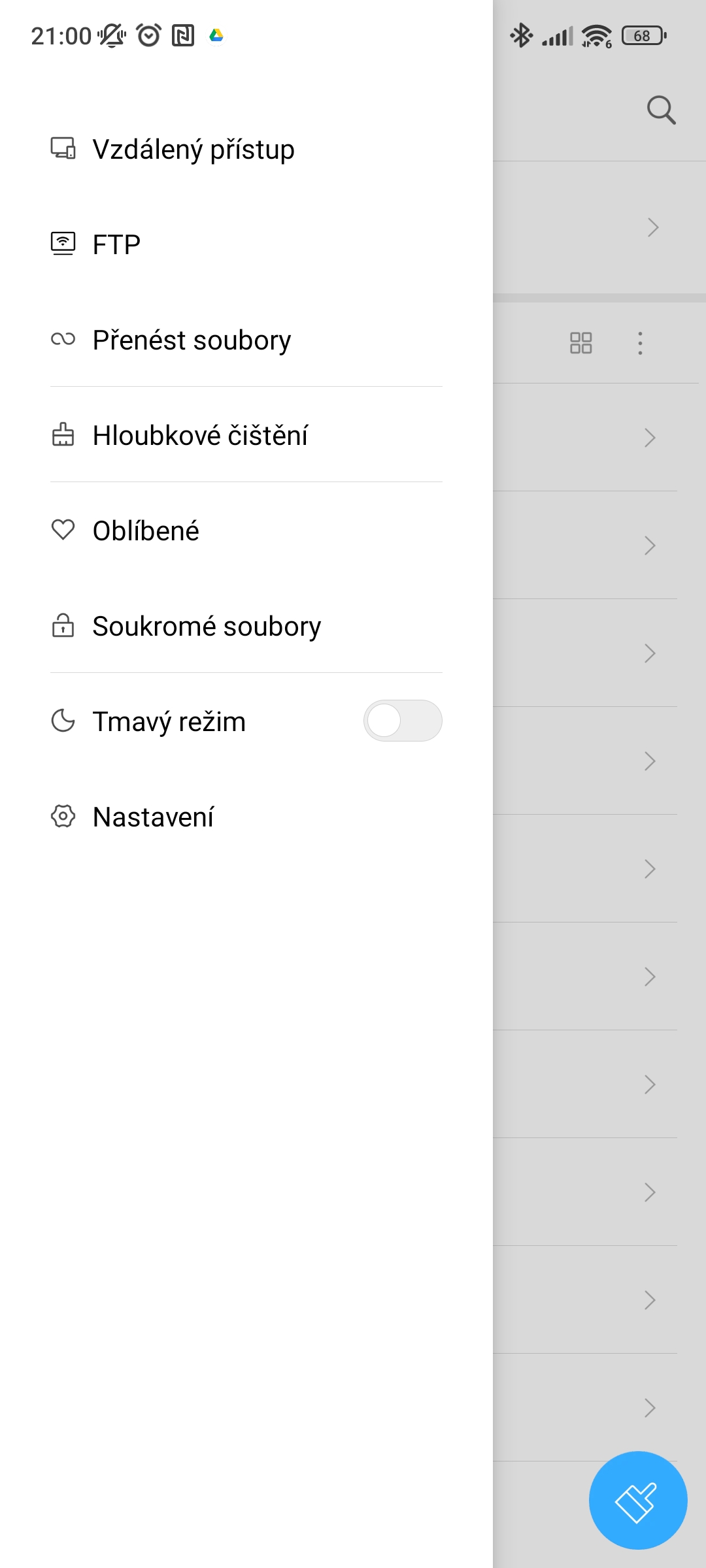Open the Oblíbené menu entry

tap(146, 531)
